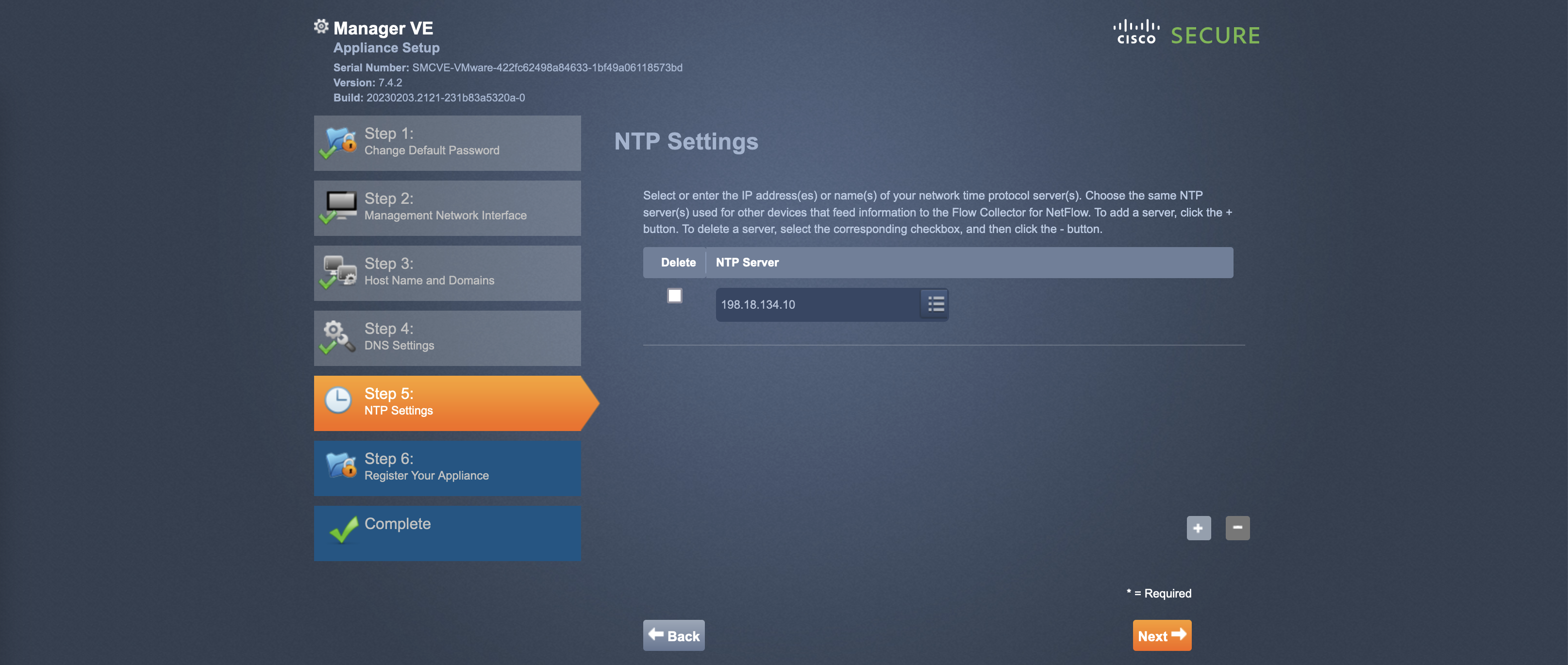Viewport: 1568px width, 665px height.
Task: Open the NTP server list dropdown
Action: pyautogui.click(x=935, y=304)
